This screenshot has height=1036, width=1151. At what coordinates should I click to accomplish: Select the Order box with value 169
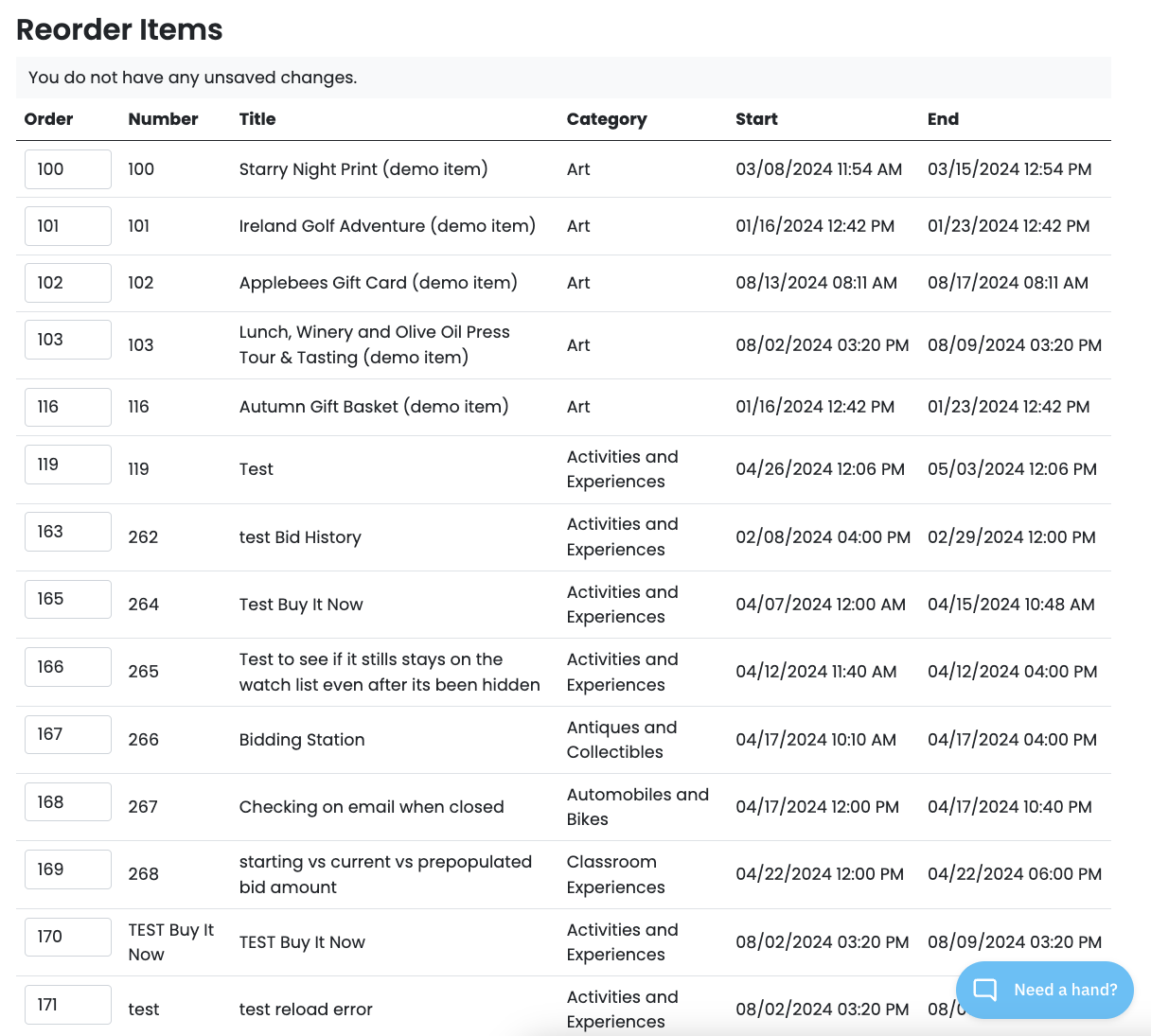(x=68, y=869)
